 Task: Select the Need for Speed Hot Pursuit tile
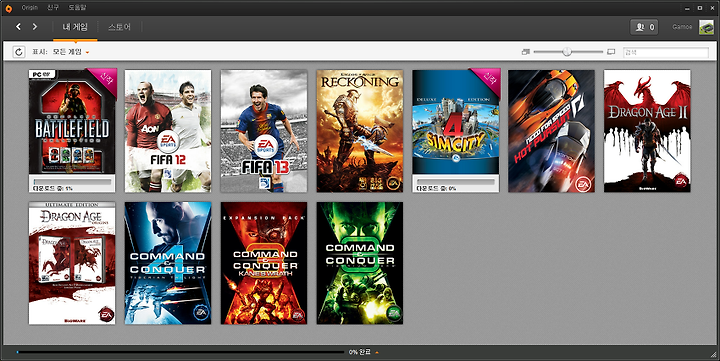pyautogui.click(x=551, y=131)
